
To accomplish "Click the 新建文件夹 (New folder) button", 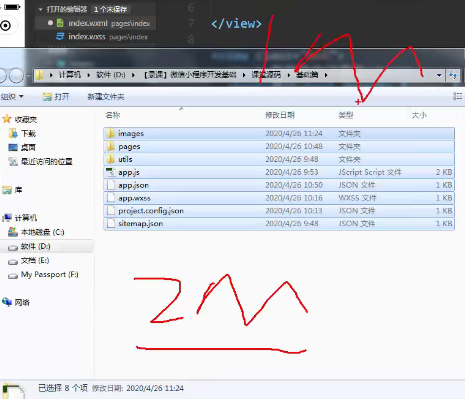I will point(106,97).
